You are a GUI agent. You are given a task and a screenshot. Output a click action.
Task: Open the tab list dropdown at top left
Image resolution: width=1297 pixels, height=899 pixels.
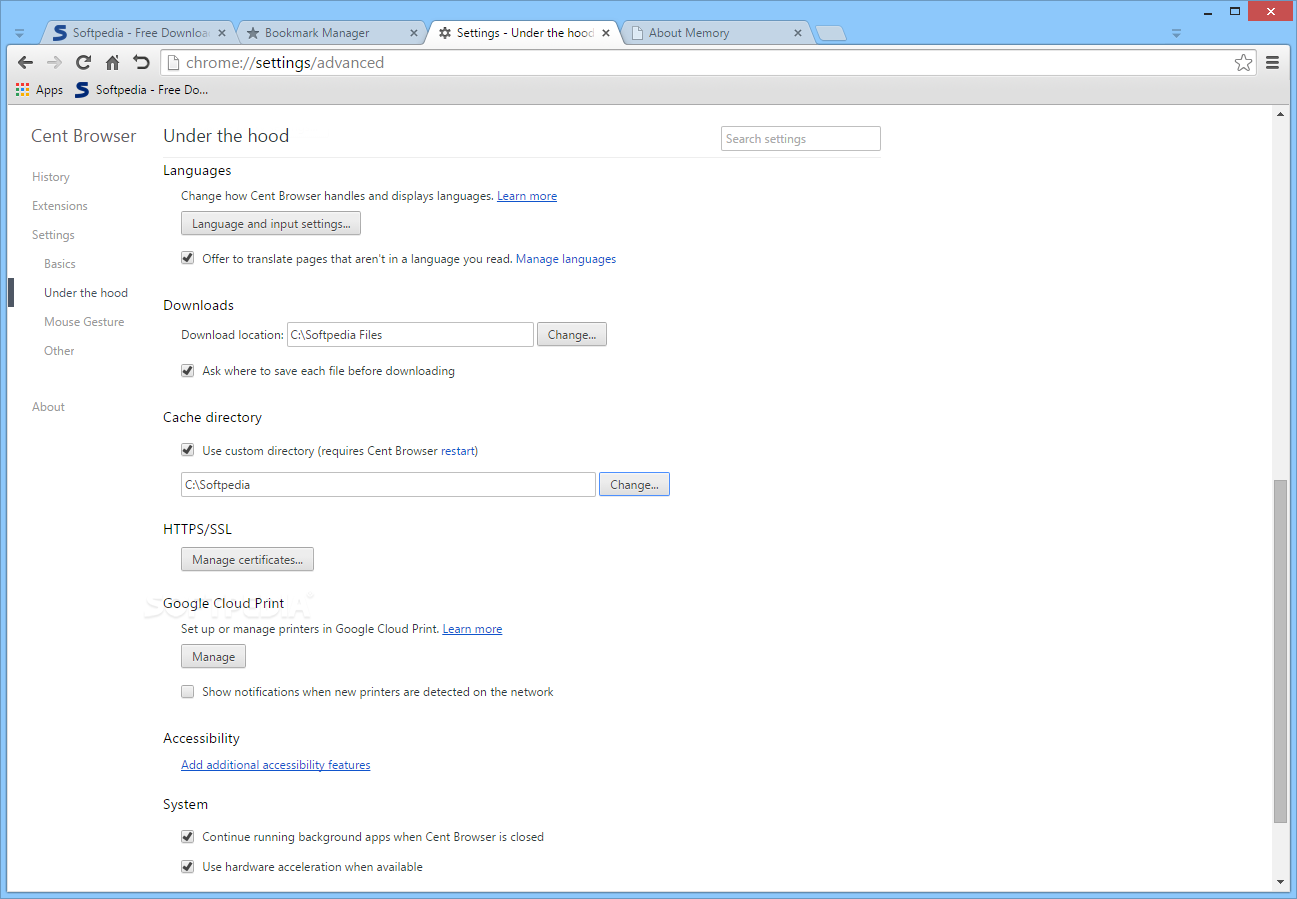(x=19, y=33)
